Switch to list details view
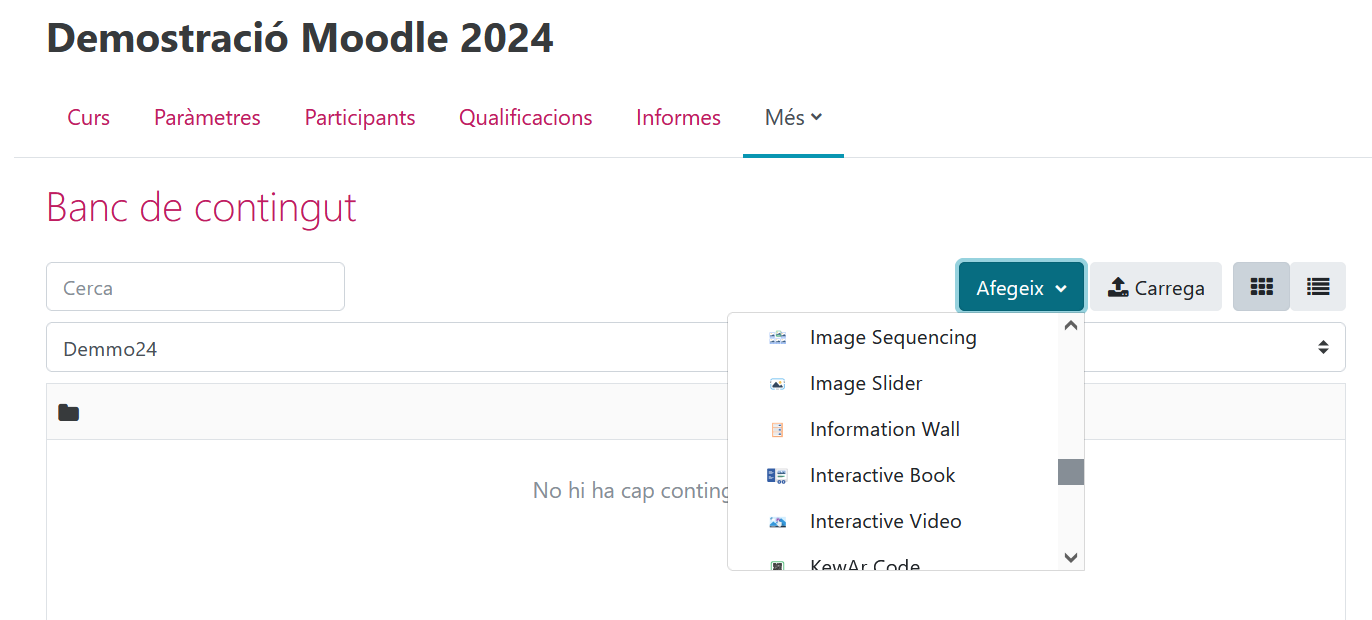 (1318, 287)
